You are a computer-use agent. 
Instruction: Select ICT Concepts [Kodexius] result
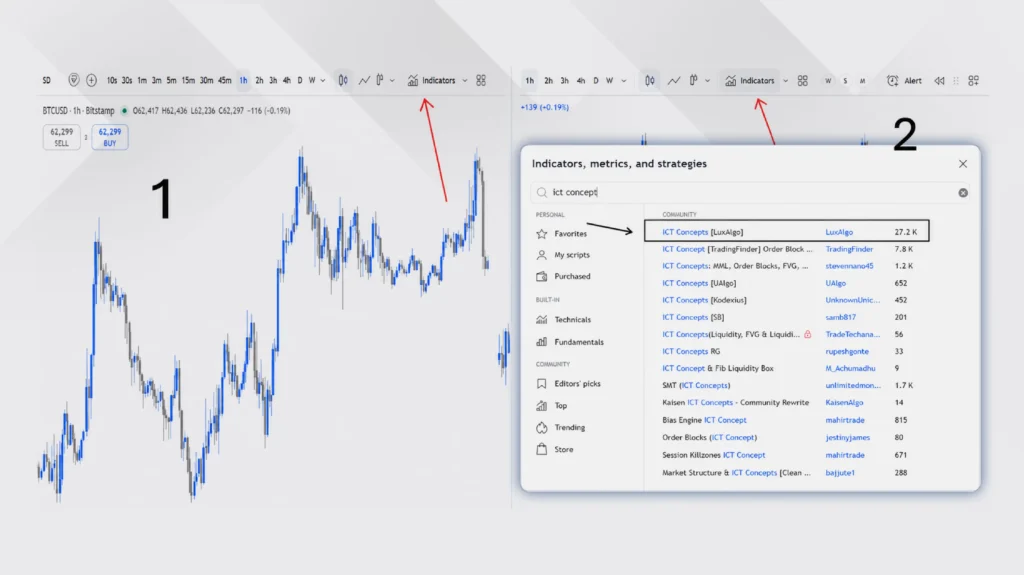[x=704, y=300]
